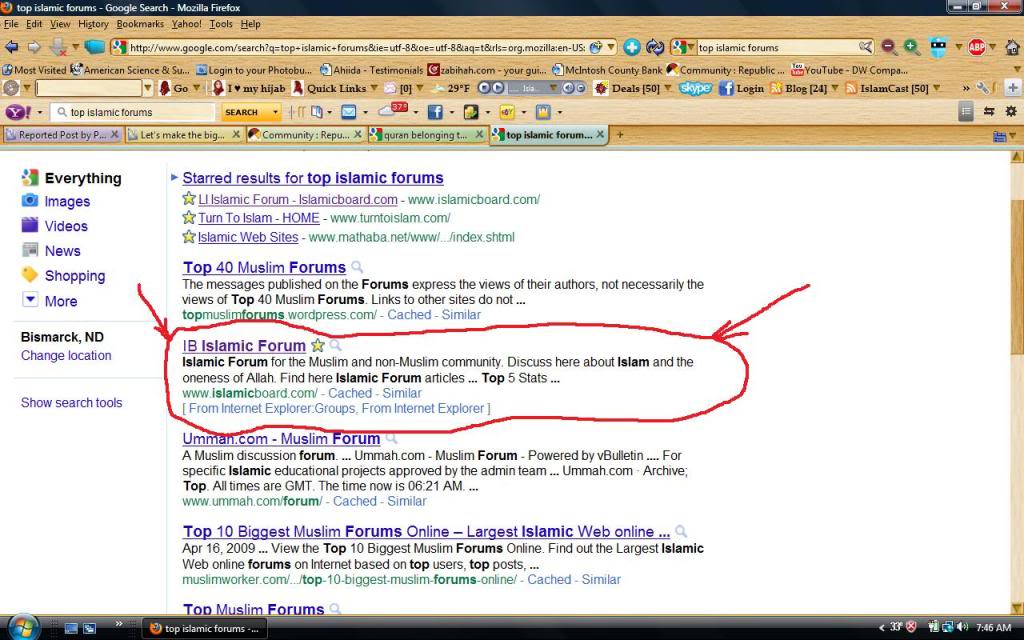The image size is (1024, 640).
Task: Expand the IslamCast [50] dropdown
Action: (x=936, y=88)
